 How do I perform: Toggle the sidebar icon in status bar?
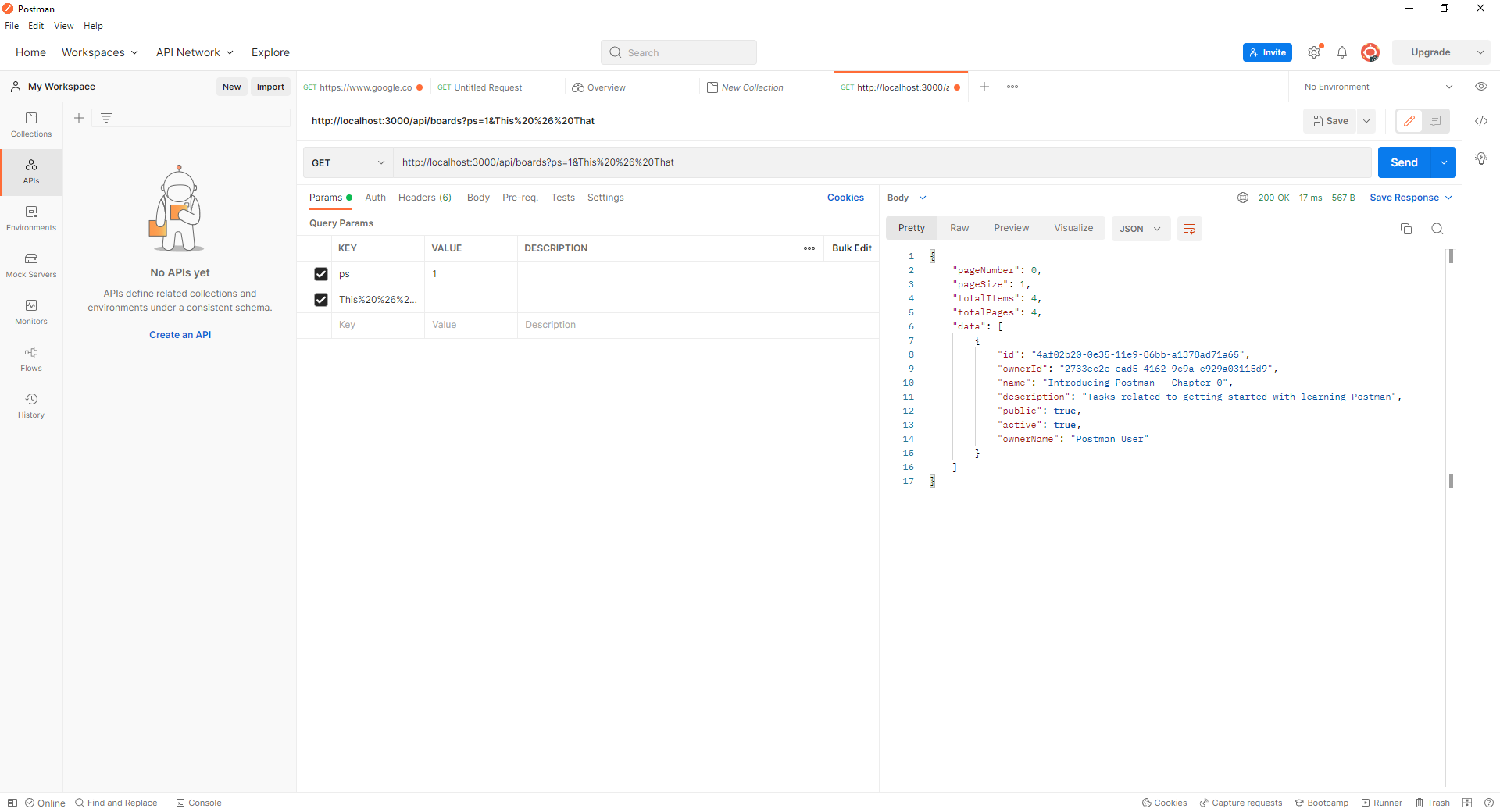click(x=12, y=803)
